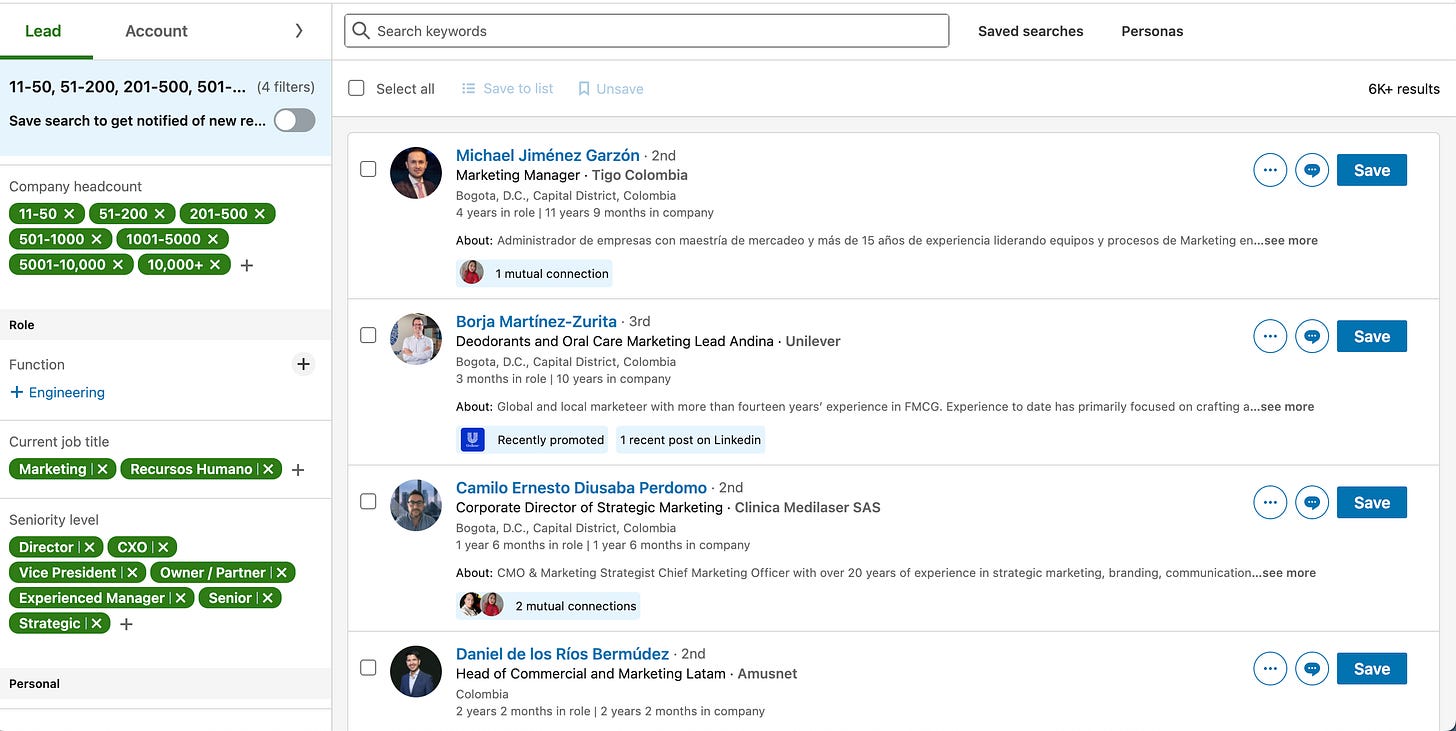The width and height of the screenshot is (1456, 731).
Task: Message Borja Martínez-Zurita via chat icon
Action: (1312, 336)
